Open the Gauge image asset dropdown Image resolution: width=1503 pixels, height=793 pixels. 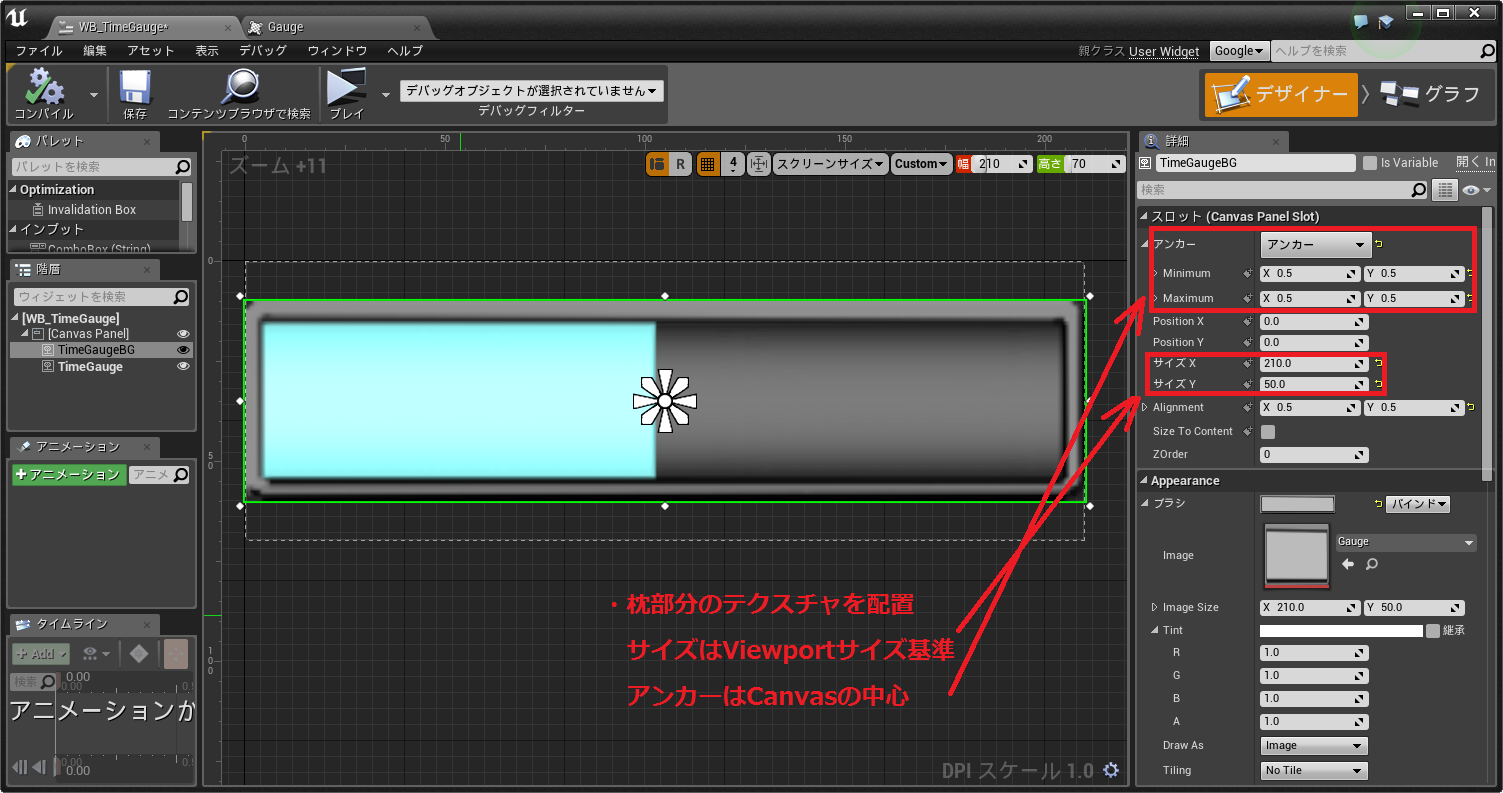(1406, 542)
